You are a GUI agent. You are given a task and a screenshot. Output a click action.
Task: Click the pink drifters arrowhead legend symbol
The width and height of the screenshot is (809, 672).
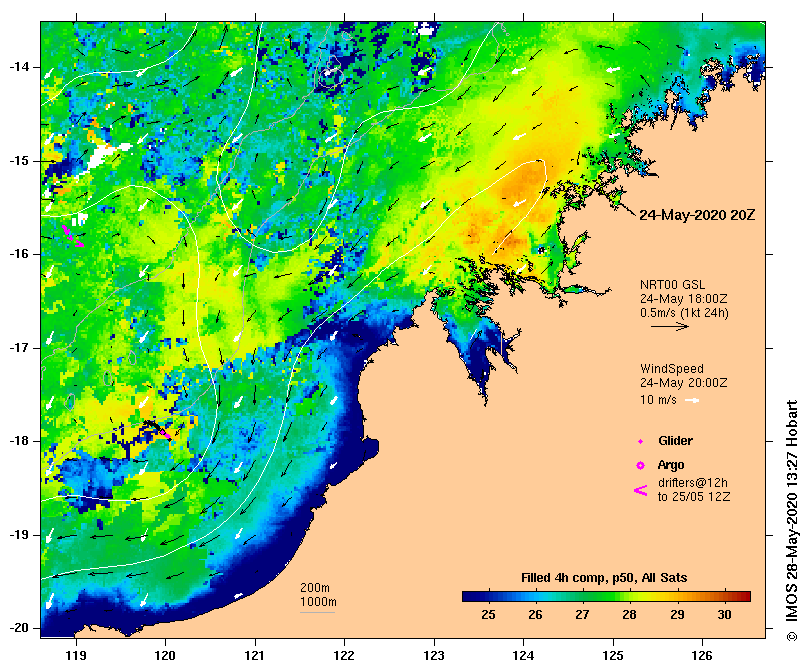(640, 490)
